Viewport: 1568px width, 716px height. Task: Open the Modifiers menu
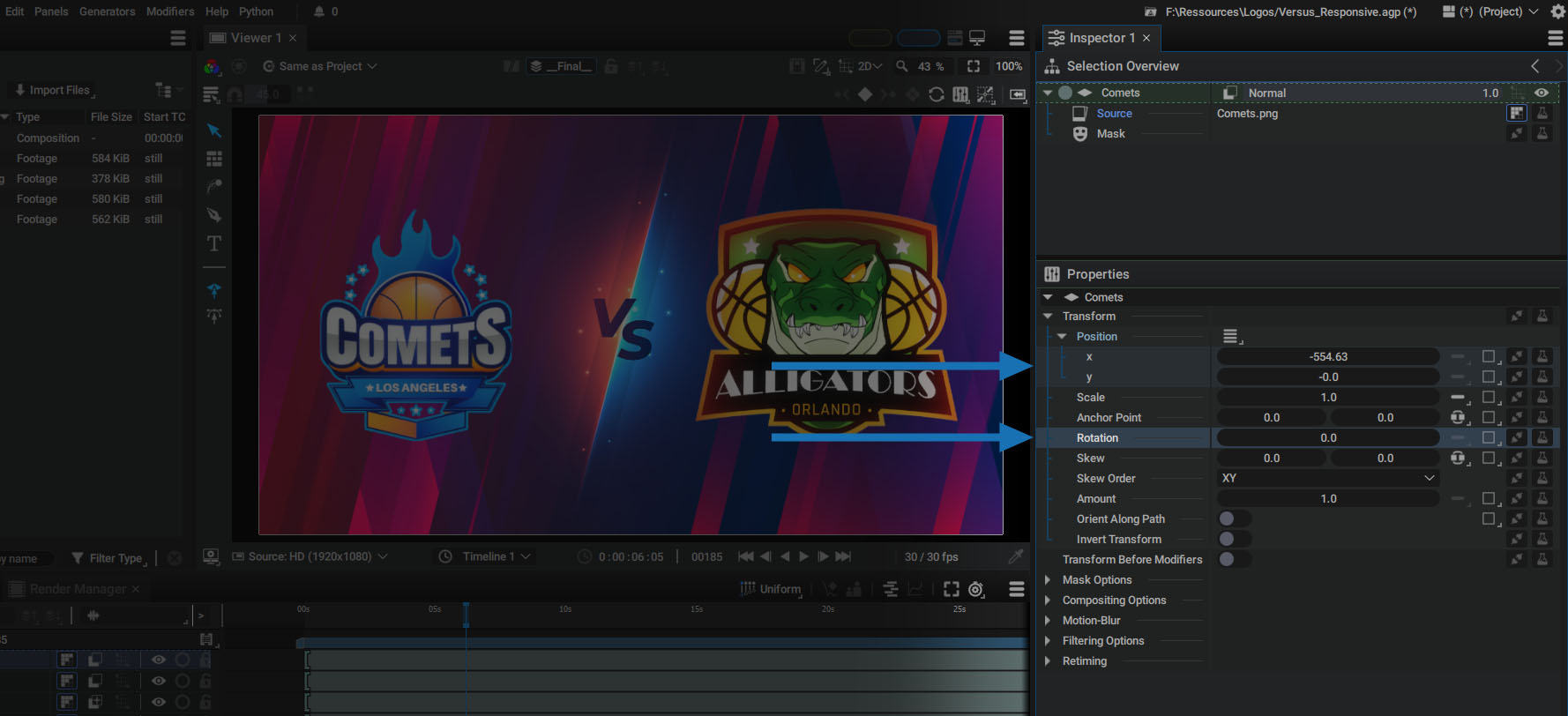[x=170, y=11]
